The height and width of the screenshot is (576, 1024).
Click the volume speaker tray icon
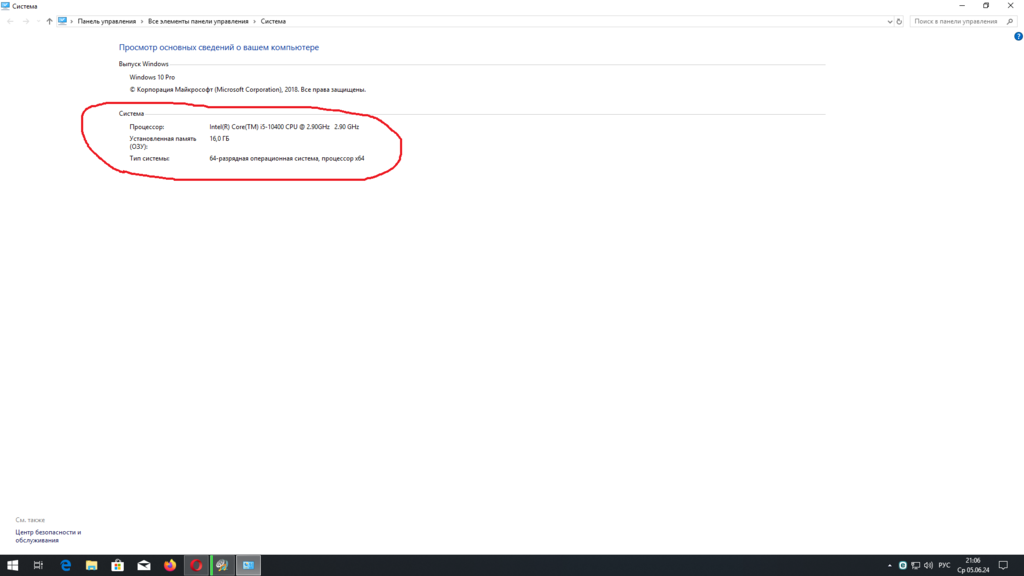tap(930, 566)
